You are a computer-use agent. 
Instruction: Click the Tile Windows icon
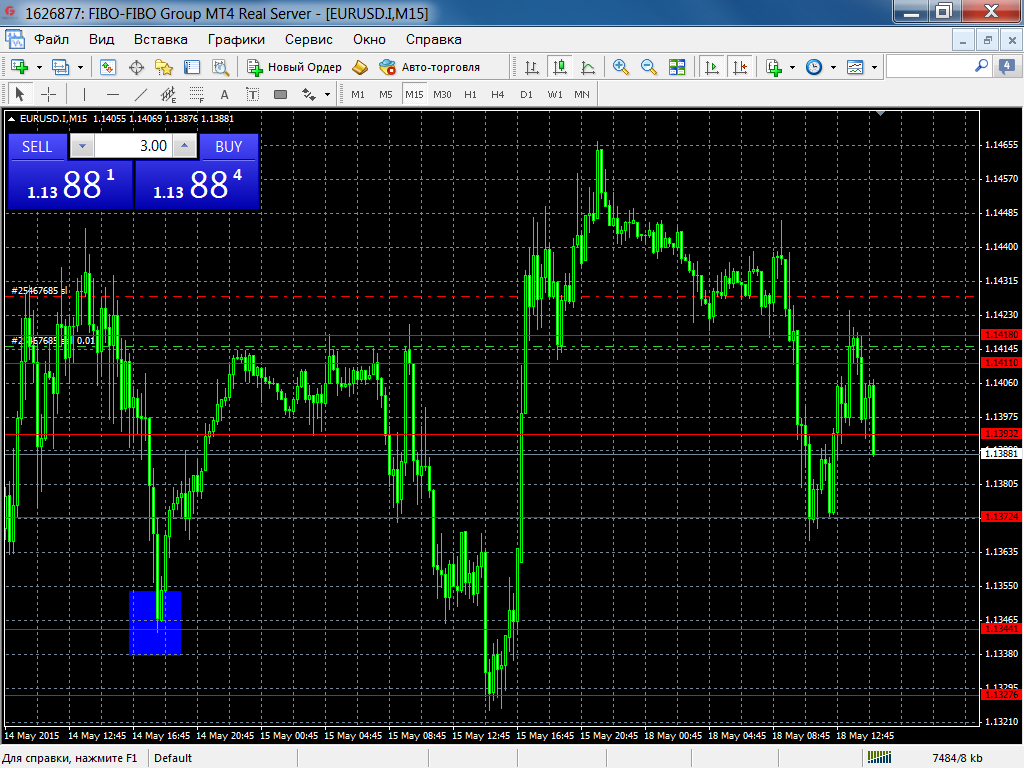tap(677, 67)
